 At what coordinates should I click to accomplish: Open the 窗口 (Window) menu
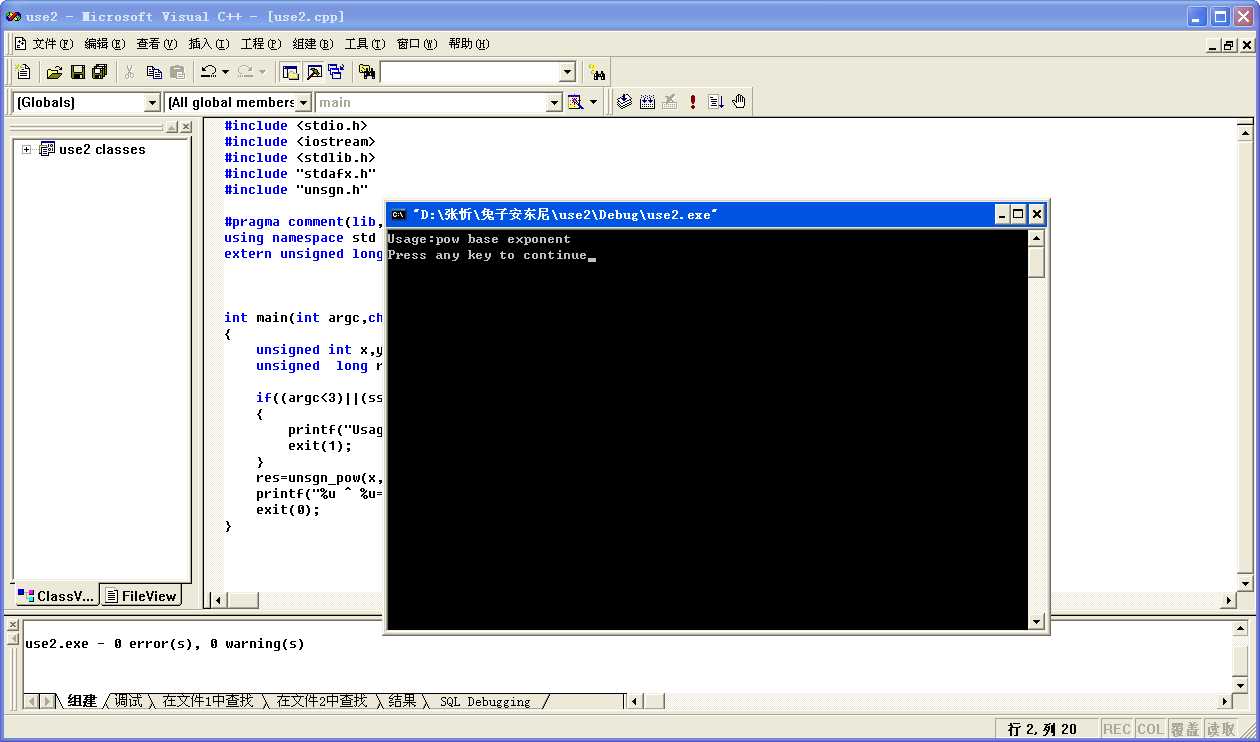pos(417,43)
